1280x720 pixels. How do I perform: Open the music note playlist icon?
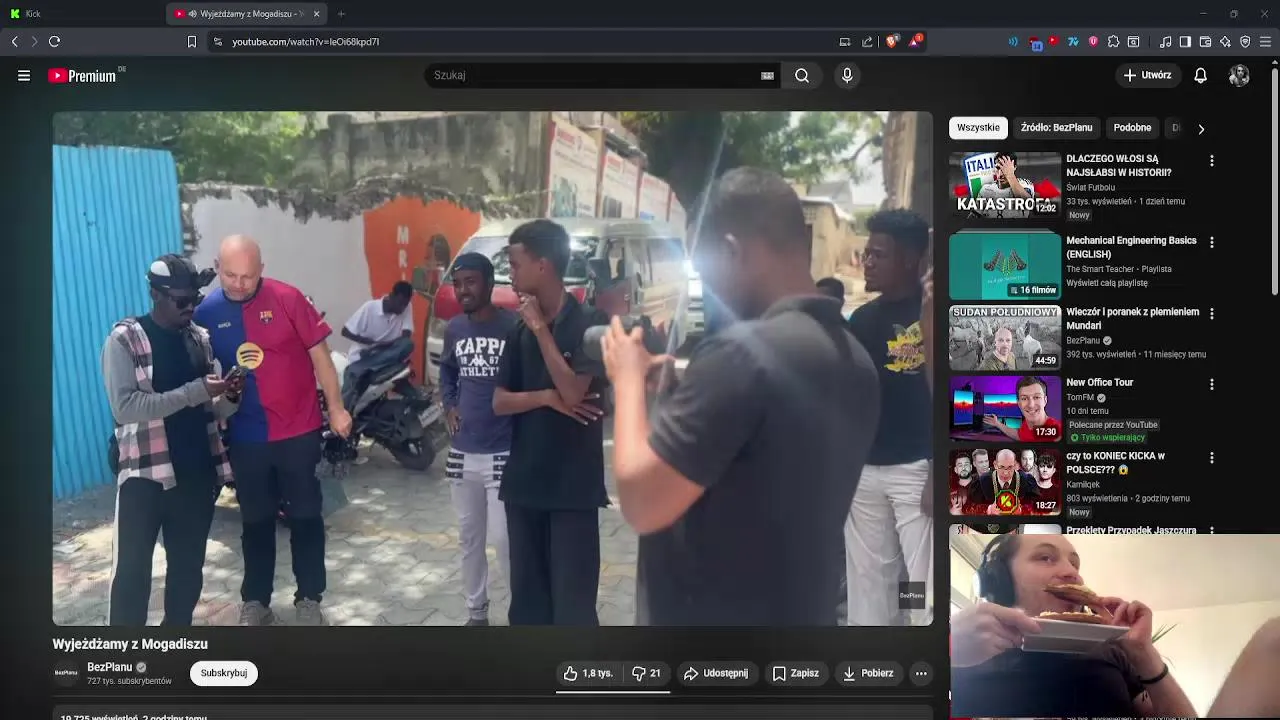coord(1165,41)
